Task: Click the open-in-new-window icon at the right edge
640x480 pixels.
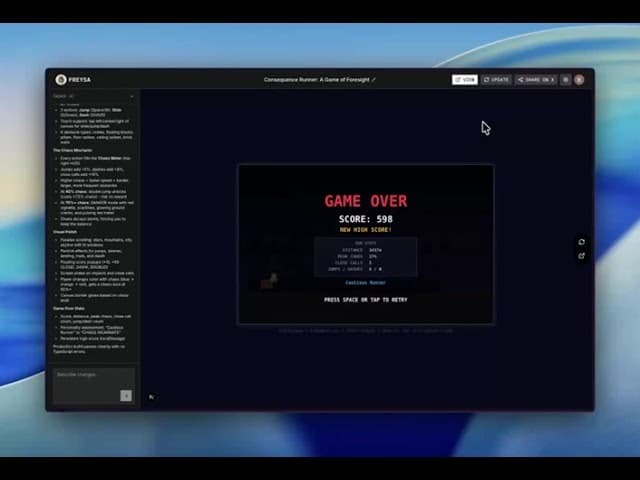Action: pyautogui.click(x=582, y=256)
